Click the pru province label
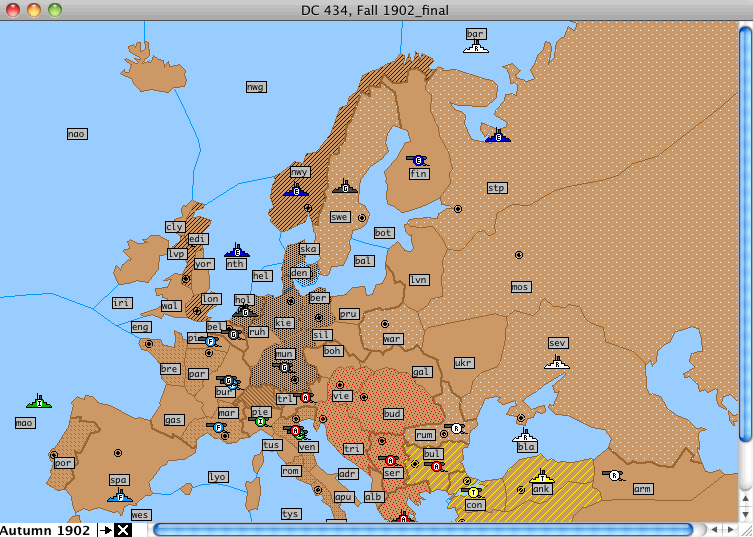Image resolution: width=753 pixels, height=537 pixels. (349, 314)
